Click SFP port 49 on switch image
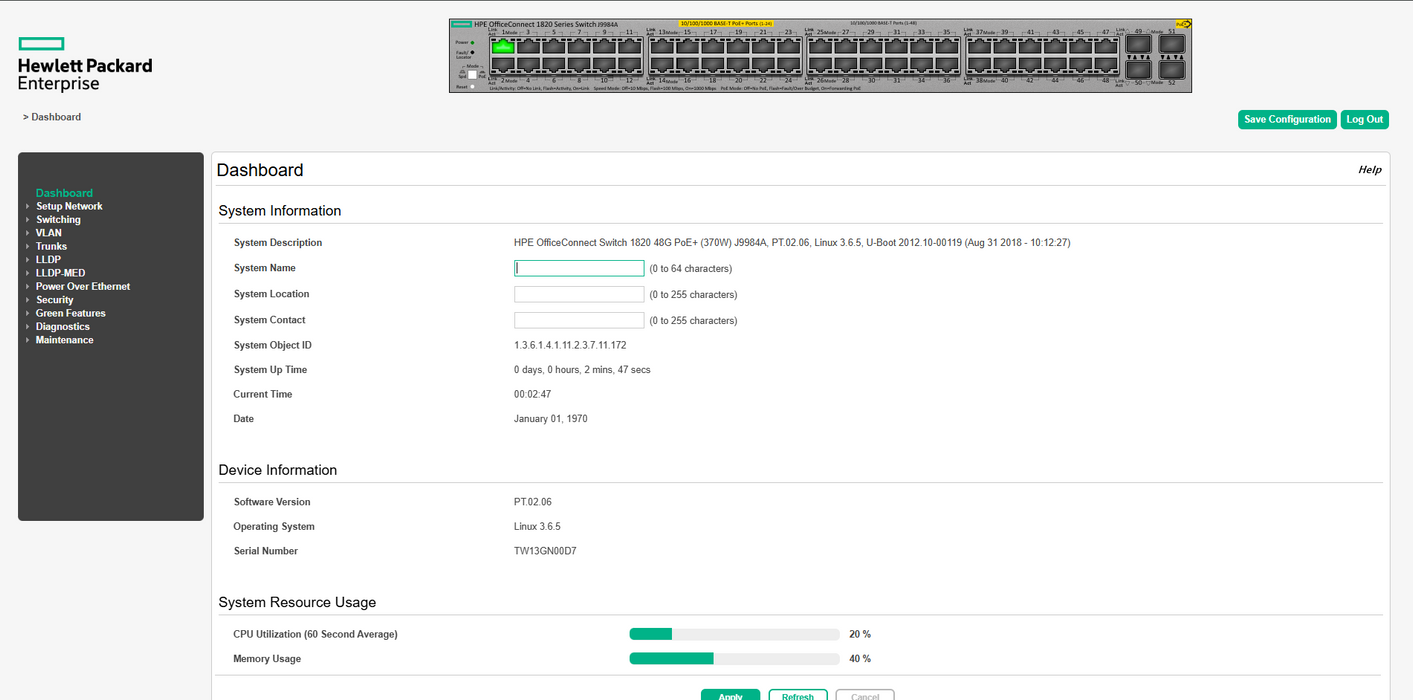The height and width of the screenshot is (700, 1413). tap(1139, 44)
